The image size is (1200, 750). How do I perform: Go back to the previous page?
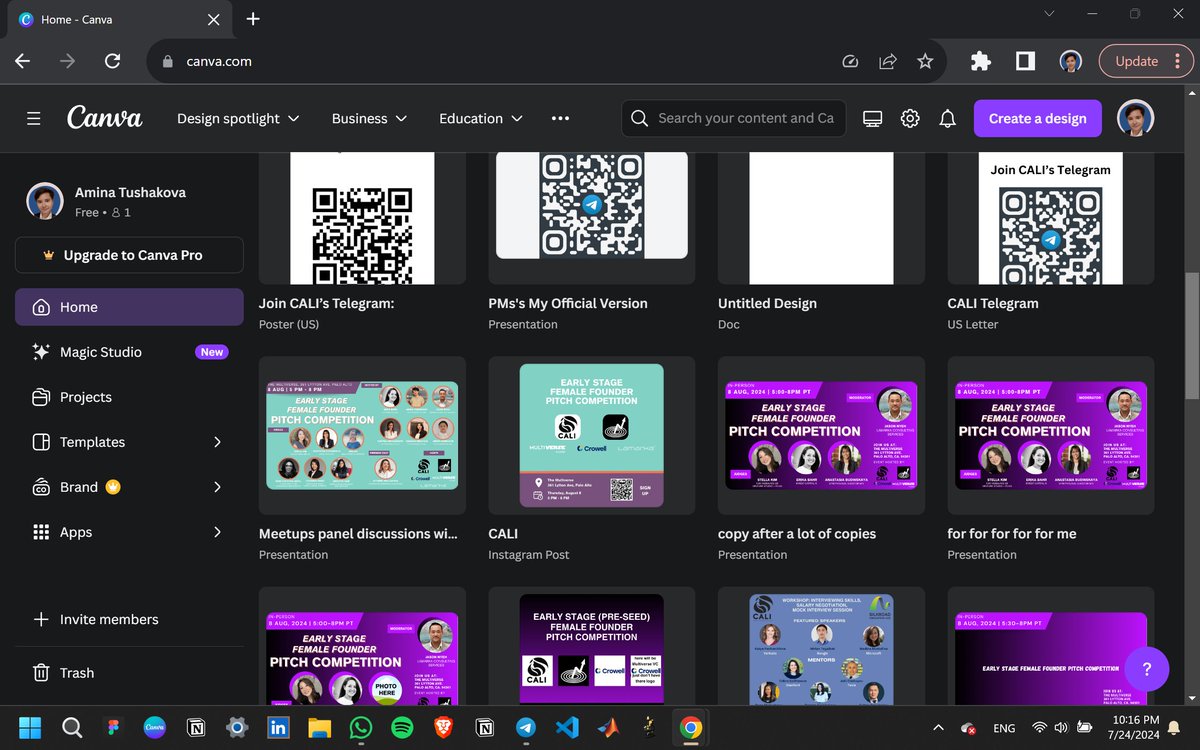click(22, 61)
